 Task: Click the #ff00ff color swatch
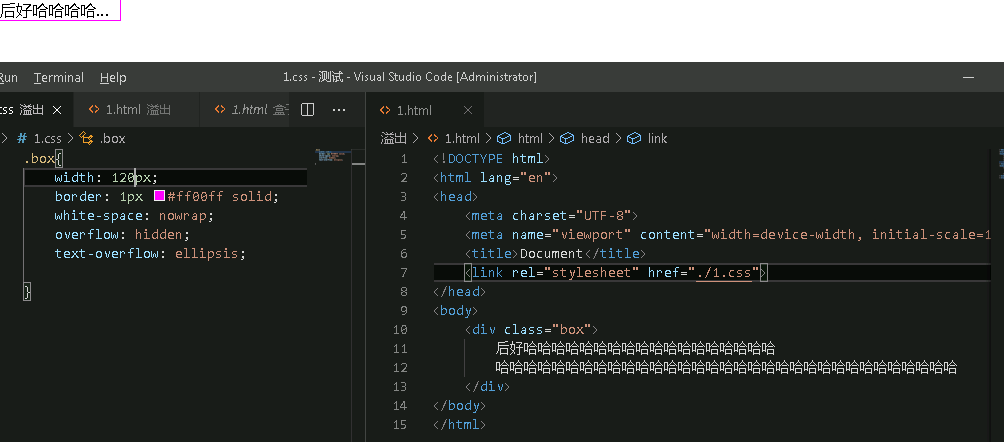tap(159, 196)
